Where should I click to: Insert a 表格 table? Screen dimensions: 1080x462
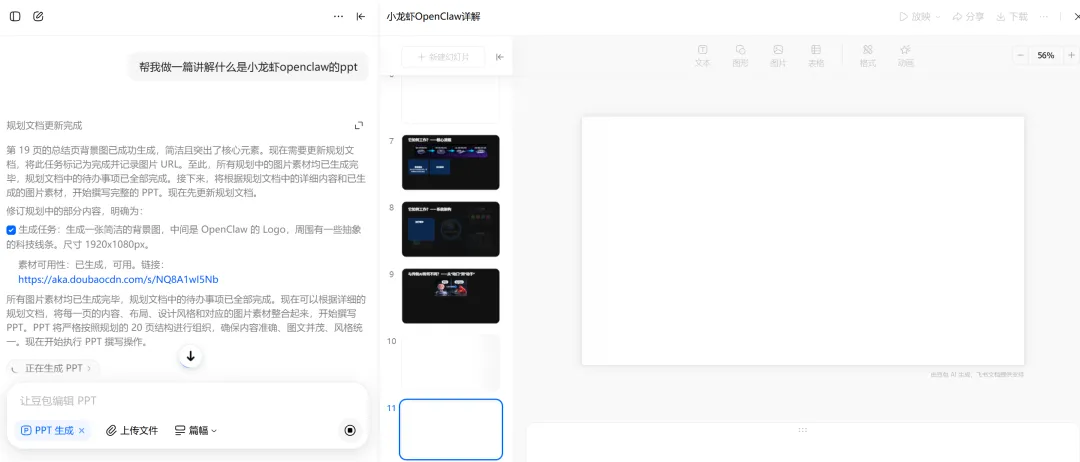point(816,56)
